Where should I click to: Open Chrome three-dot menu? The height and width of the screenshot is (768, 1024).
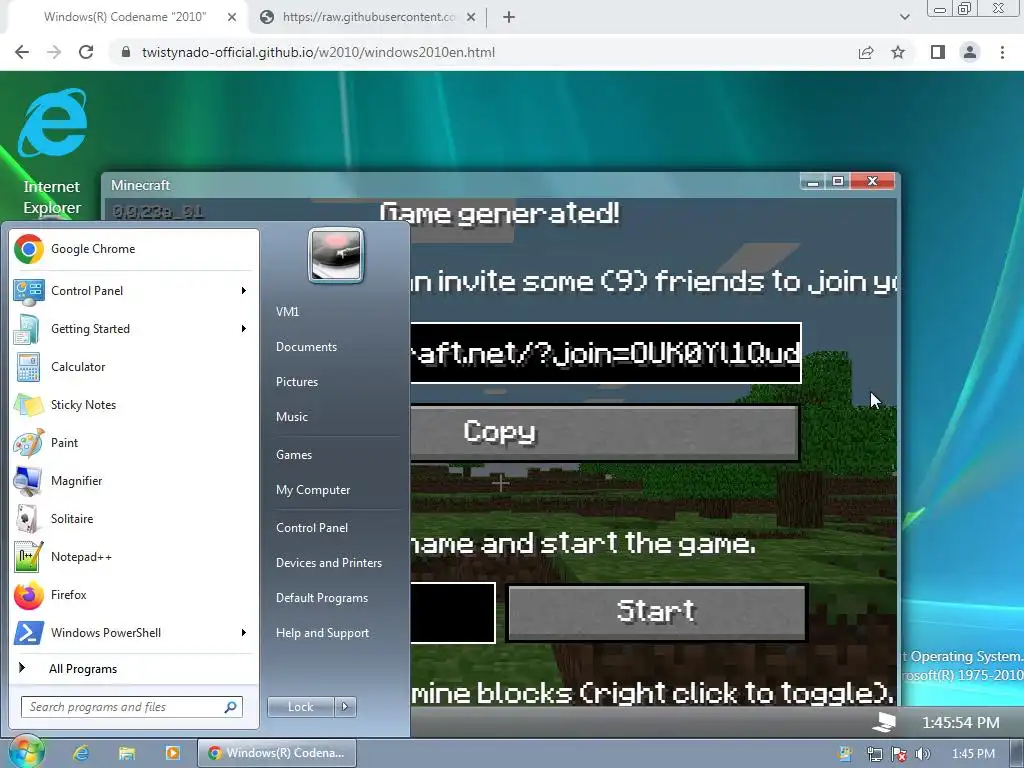click(x=1002, y=52)
